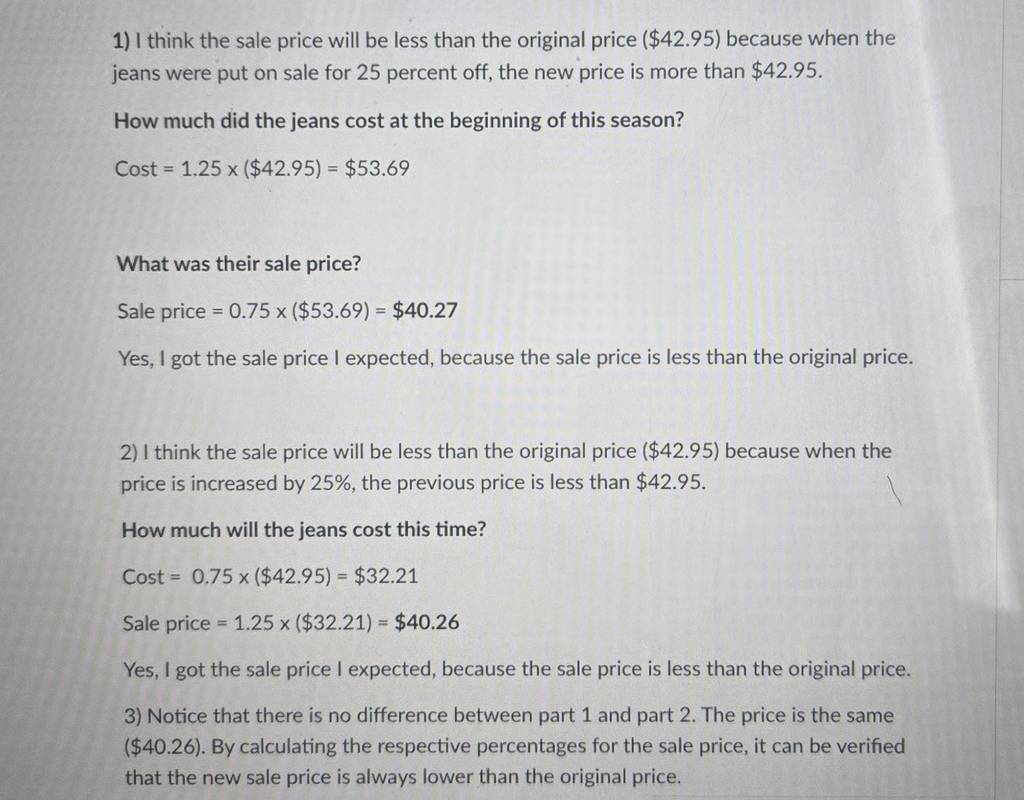1024x800 pixels.
Task: Click the text 'jeans were put on sale for 25 percent off'
Action: pyautogui.click(x=301, y=73)
